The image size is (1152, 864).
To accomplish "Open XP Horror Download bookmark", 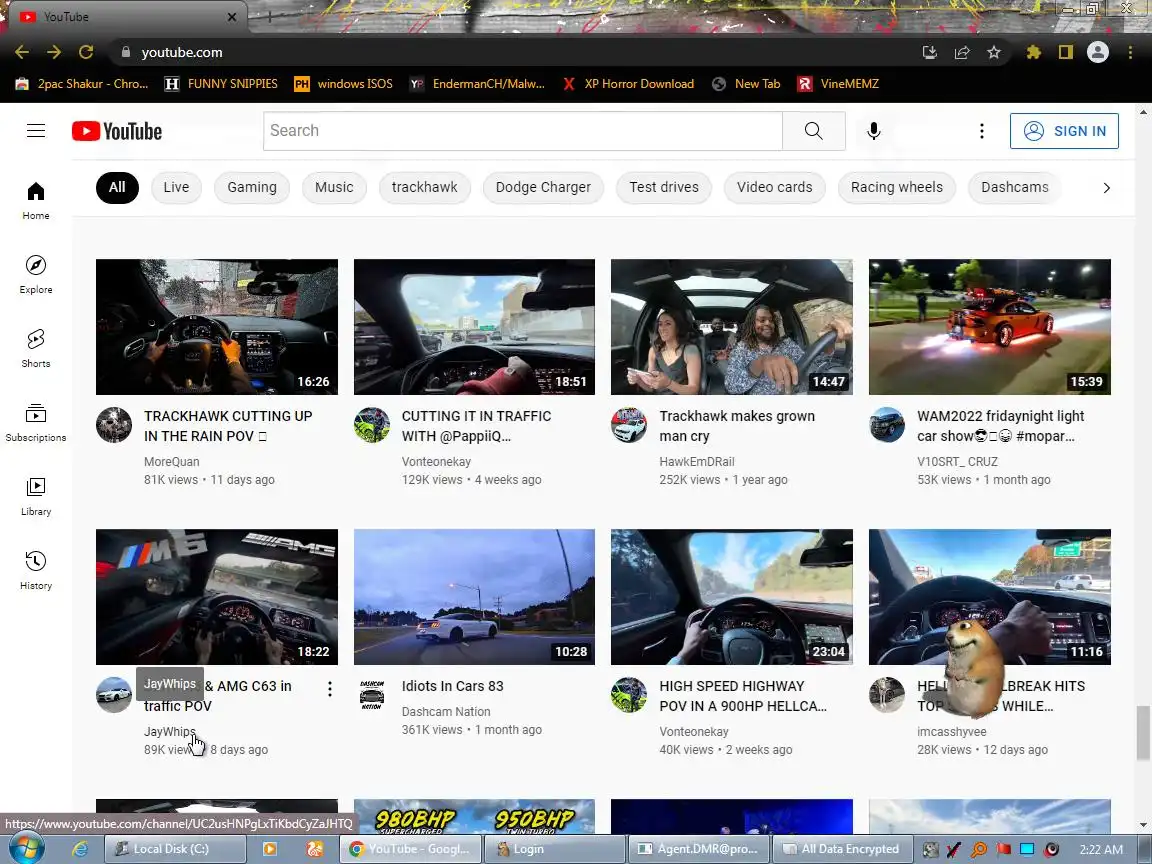I will point(628,84).
